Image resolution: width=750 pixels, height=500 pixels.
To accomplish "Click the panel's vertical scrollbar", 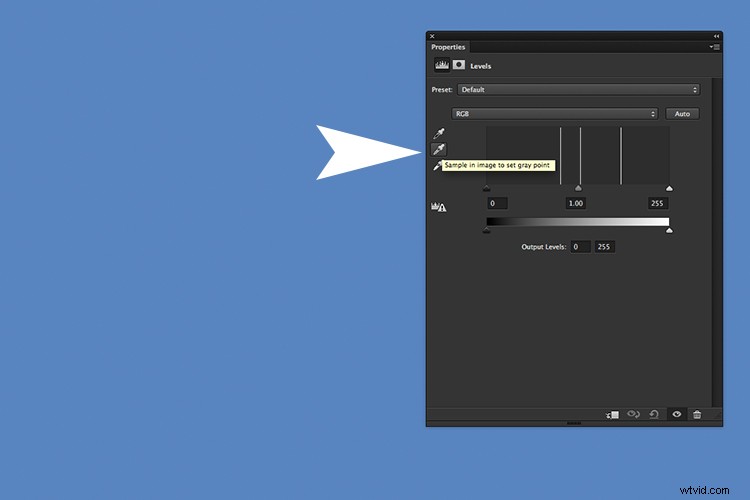I will tap(716, 242).
